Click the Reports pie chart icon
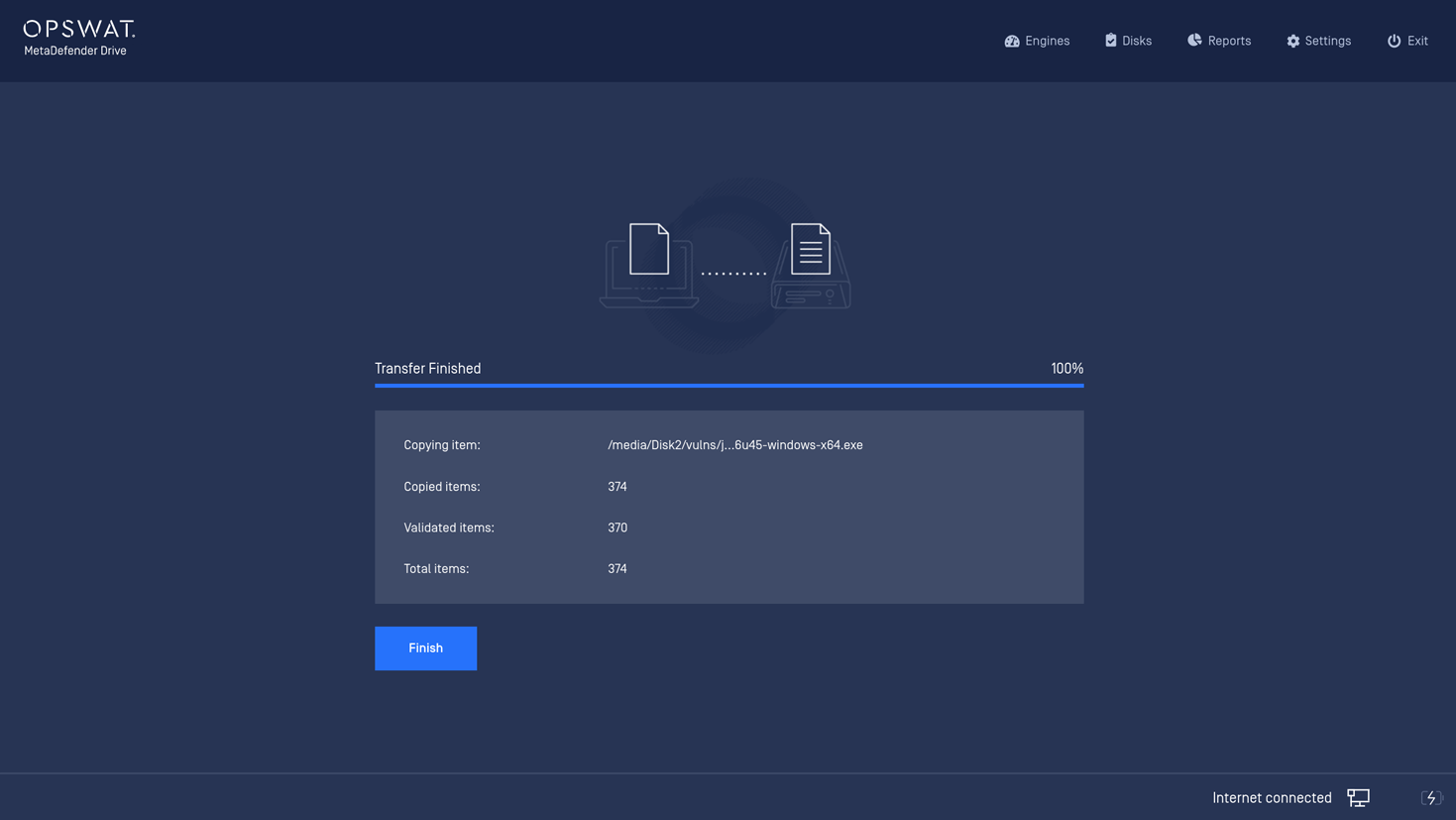 point(1194,41)
